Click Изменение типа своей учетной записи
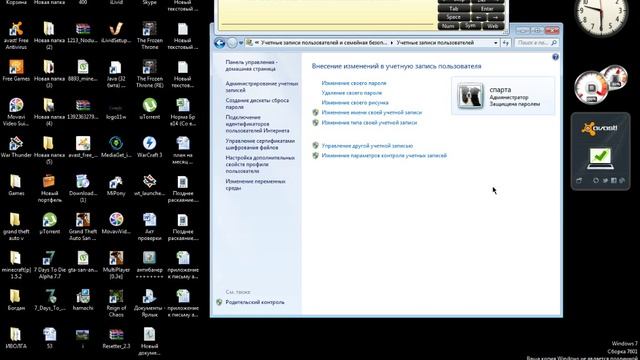Screen dimensions: 640x360 369,122
